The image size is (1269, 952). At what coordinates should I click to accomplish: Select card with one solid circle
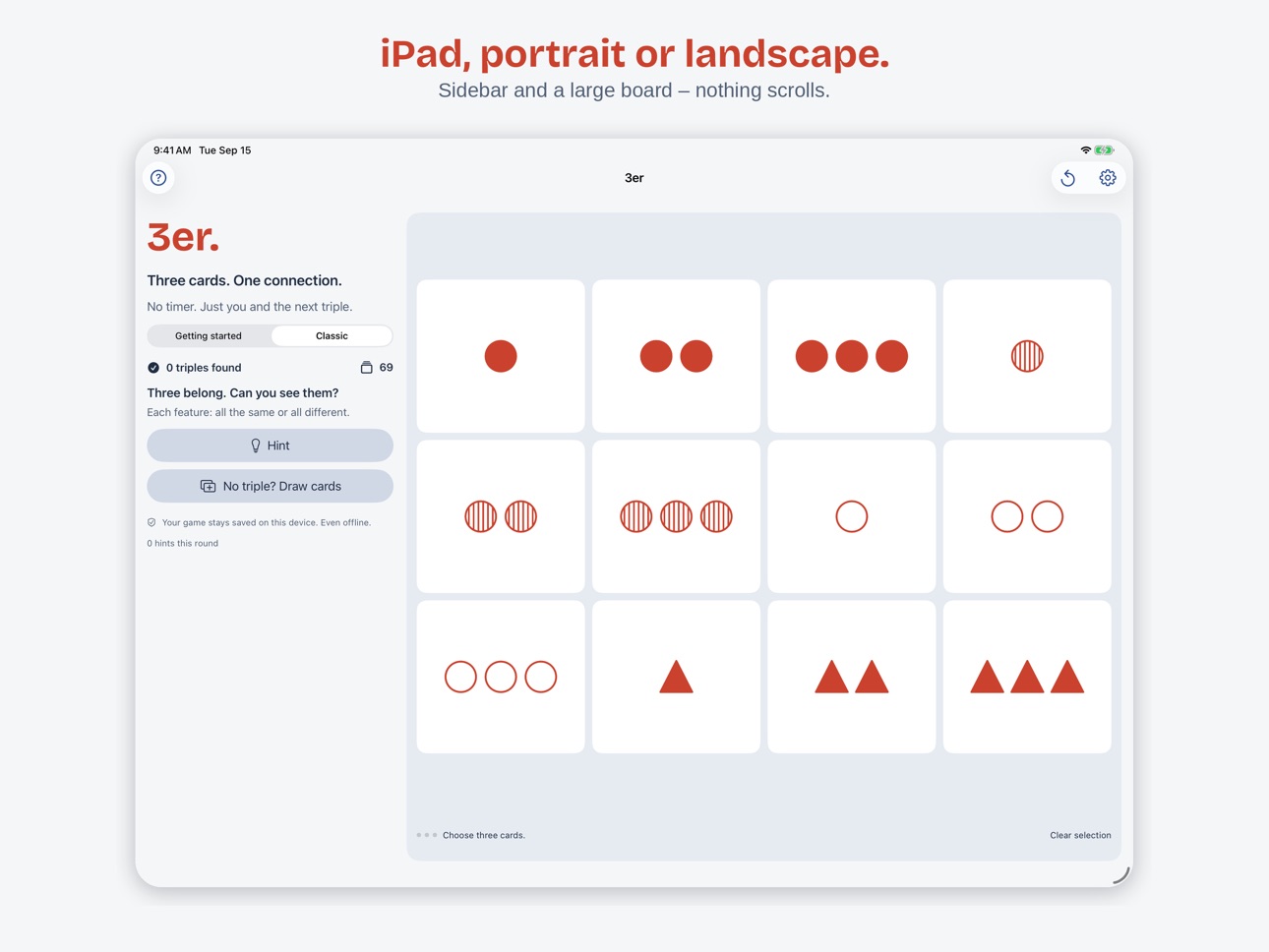pos(501,356)
